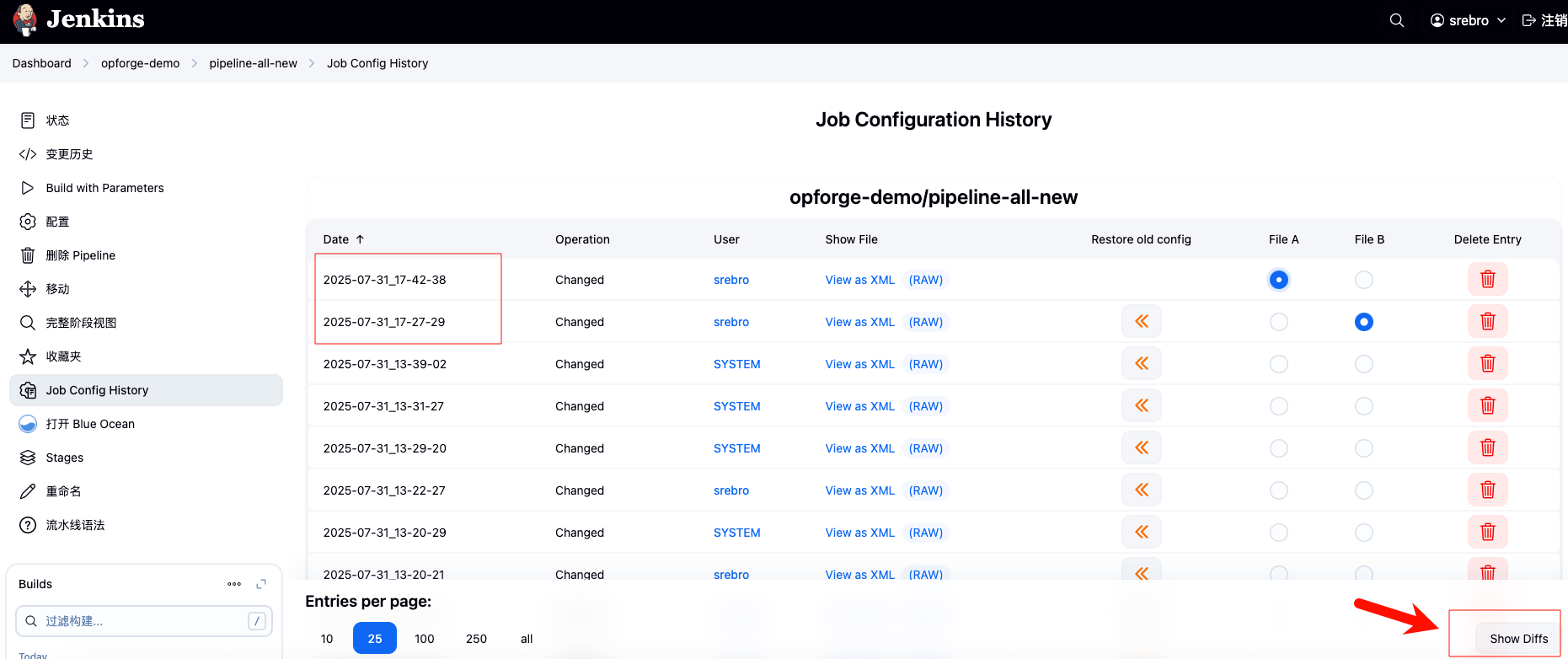Delete the 2025-07-31_13-31-27 entry with trash icon
Image resolution: width=1568 pixels, height=659 pixels.
tap(1487, 406)
